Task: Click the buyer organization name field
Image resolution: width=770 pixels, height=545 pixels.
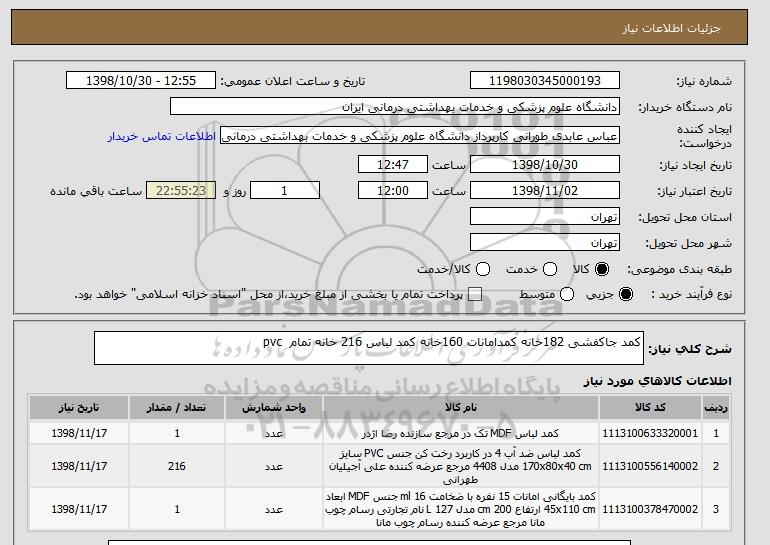Action: 395,107
